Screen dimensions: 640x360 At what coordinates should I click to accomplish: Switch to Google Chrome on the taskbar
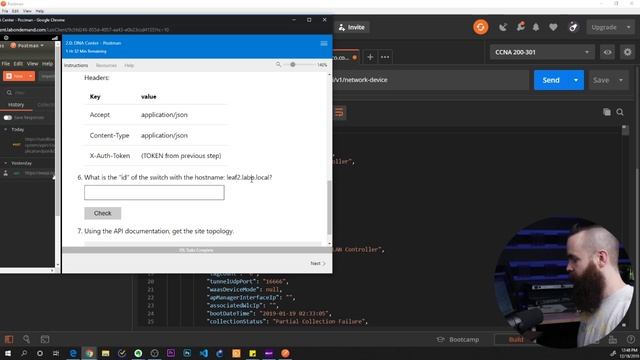pos(89,353)
